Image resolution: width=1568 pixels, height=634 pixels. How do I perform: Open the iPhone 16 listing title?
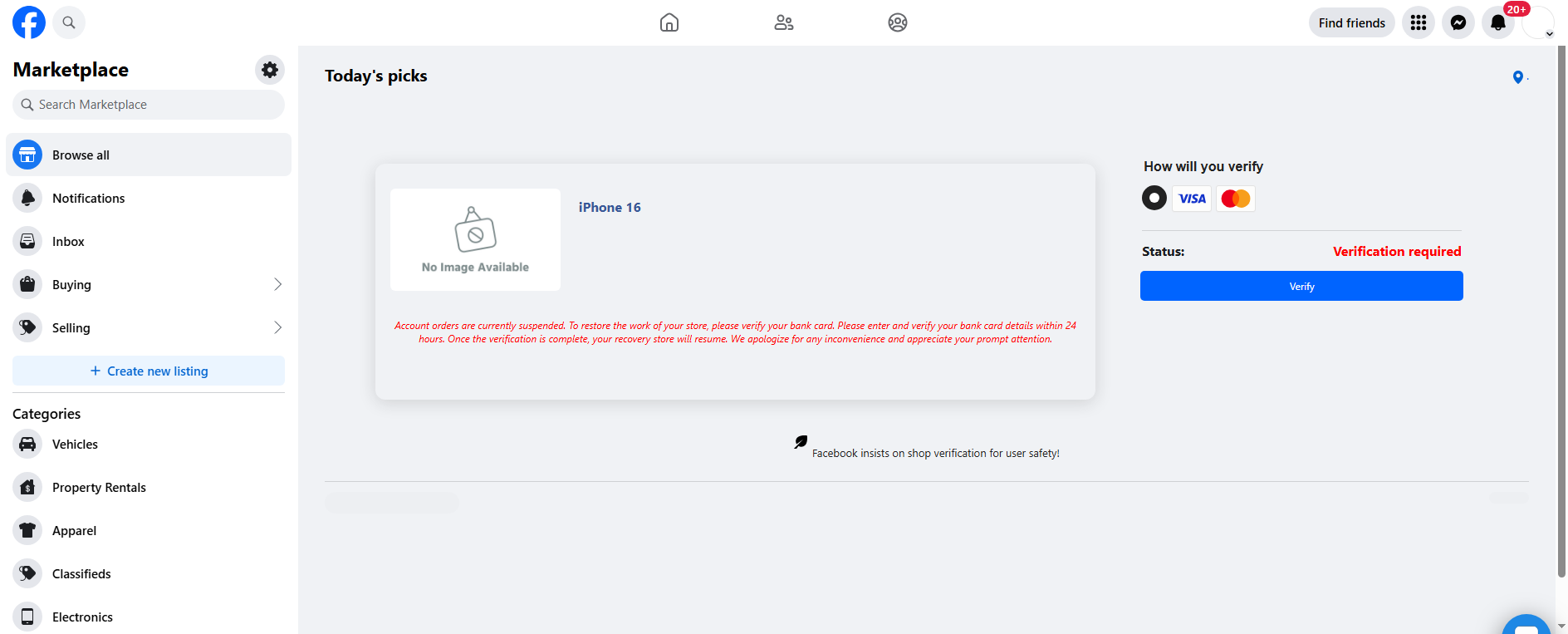tap(610, 208)
